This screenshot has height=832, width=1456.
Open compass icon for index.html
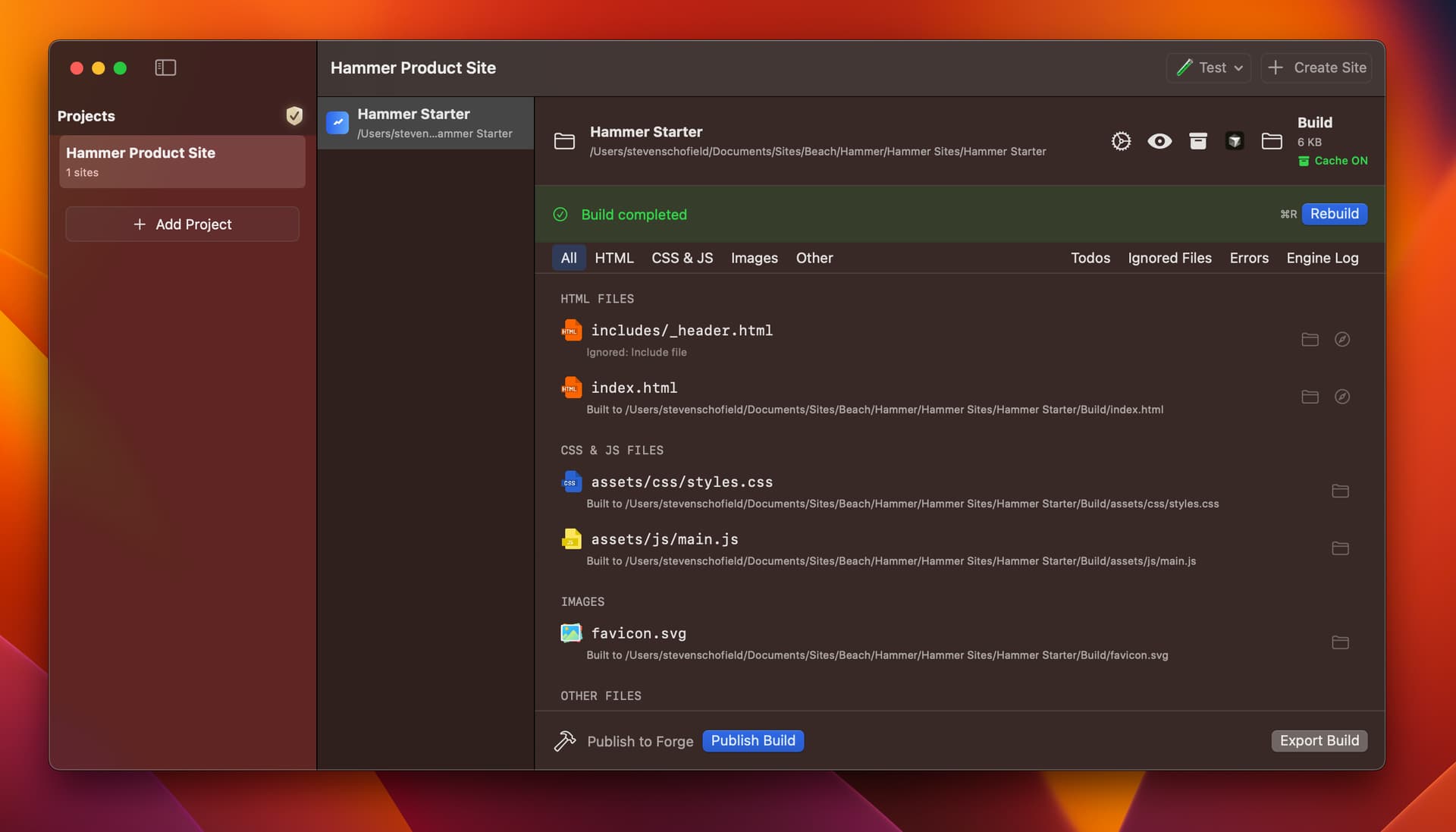click(1341, 397)
